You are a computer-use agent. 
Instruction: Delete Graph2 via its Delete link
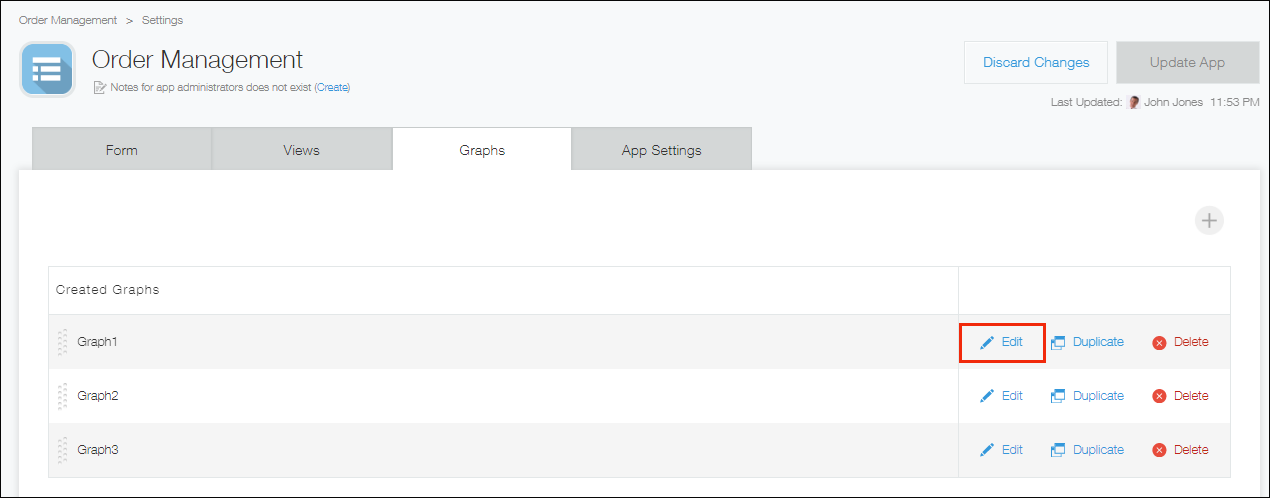tap(1190, 396)
